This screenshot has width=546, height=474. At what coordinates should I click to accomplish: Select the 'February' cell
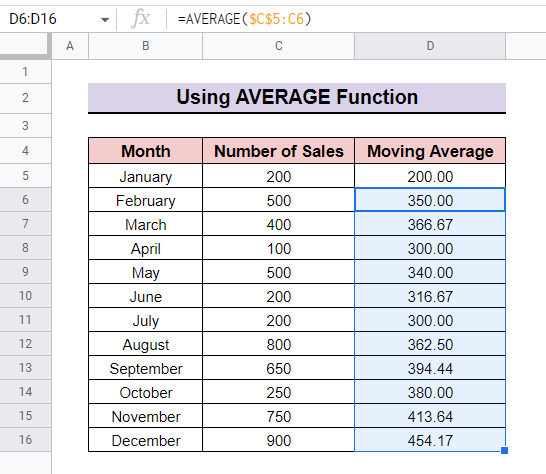pos(146,200)
